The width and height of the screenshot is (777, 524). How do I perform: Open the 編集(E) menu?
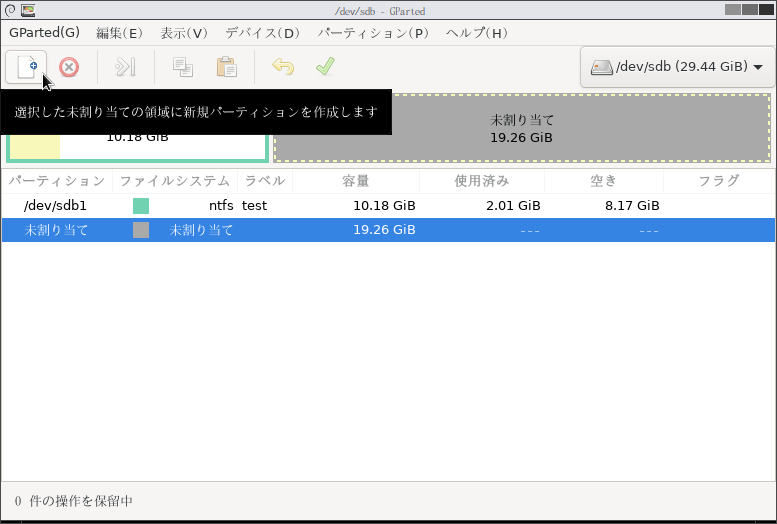click(119, 33)
